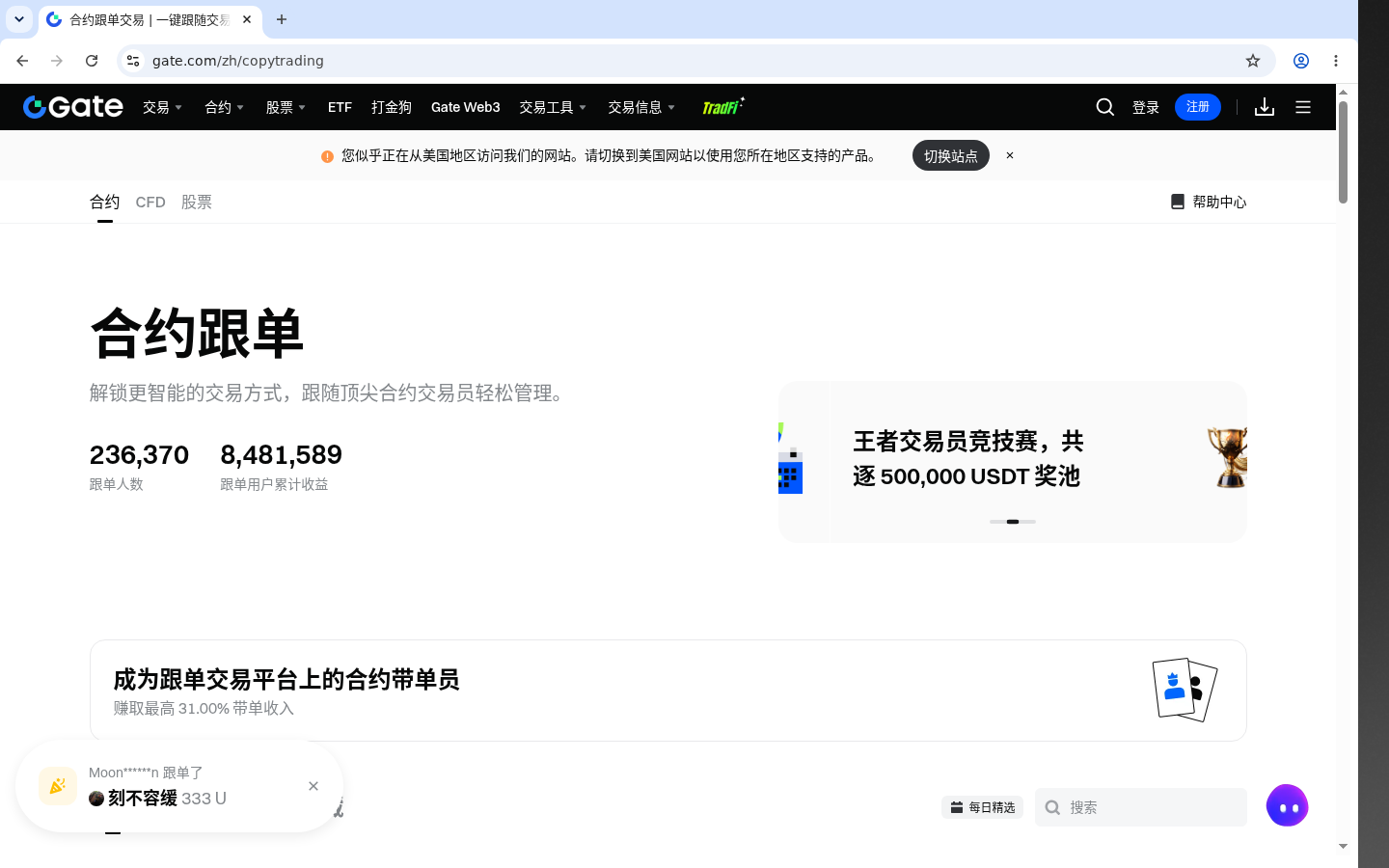Open the purple chat assistant bubble
The image size is (1389, 868).
[1288, 805]
